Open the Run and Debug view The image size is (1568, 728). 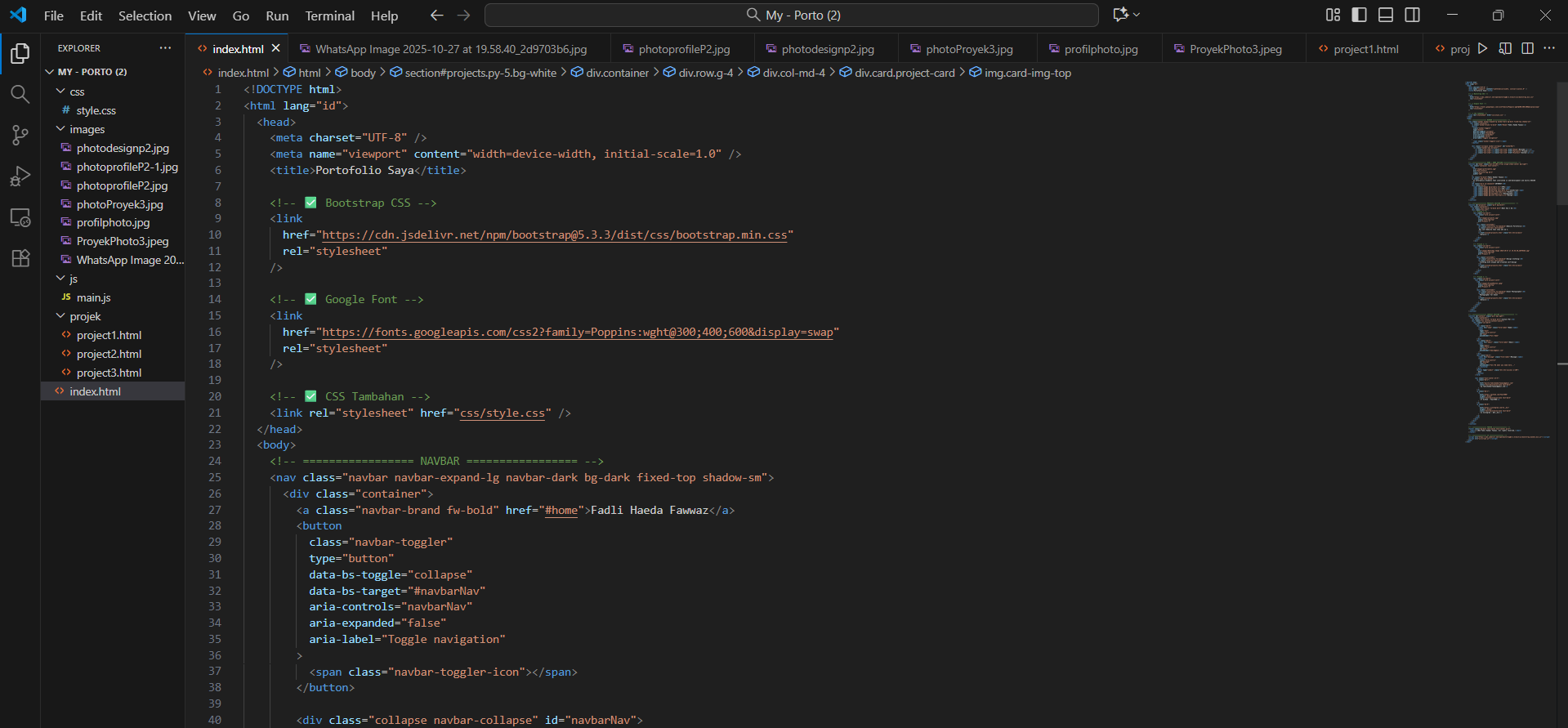pyautogui.click(x=20, y=176)
